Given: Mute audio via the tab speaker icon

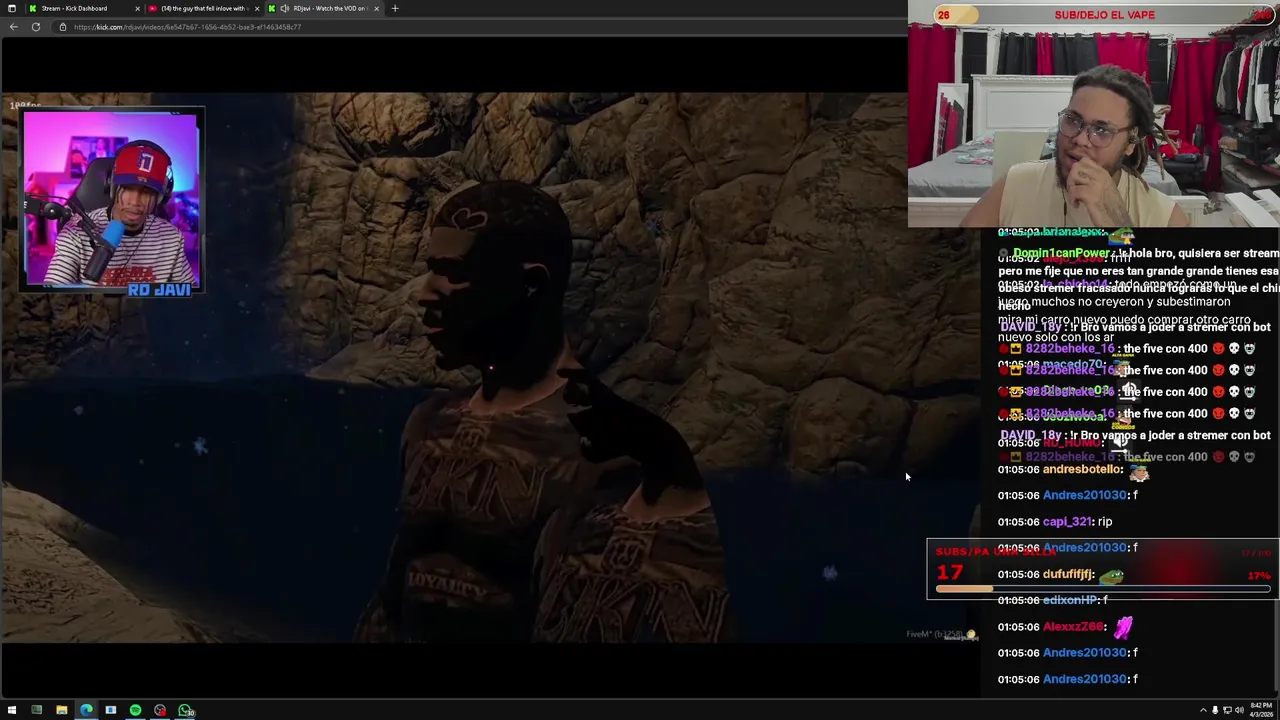Looking at the screenshot, I should click(285, 8).
